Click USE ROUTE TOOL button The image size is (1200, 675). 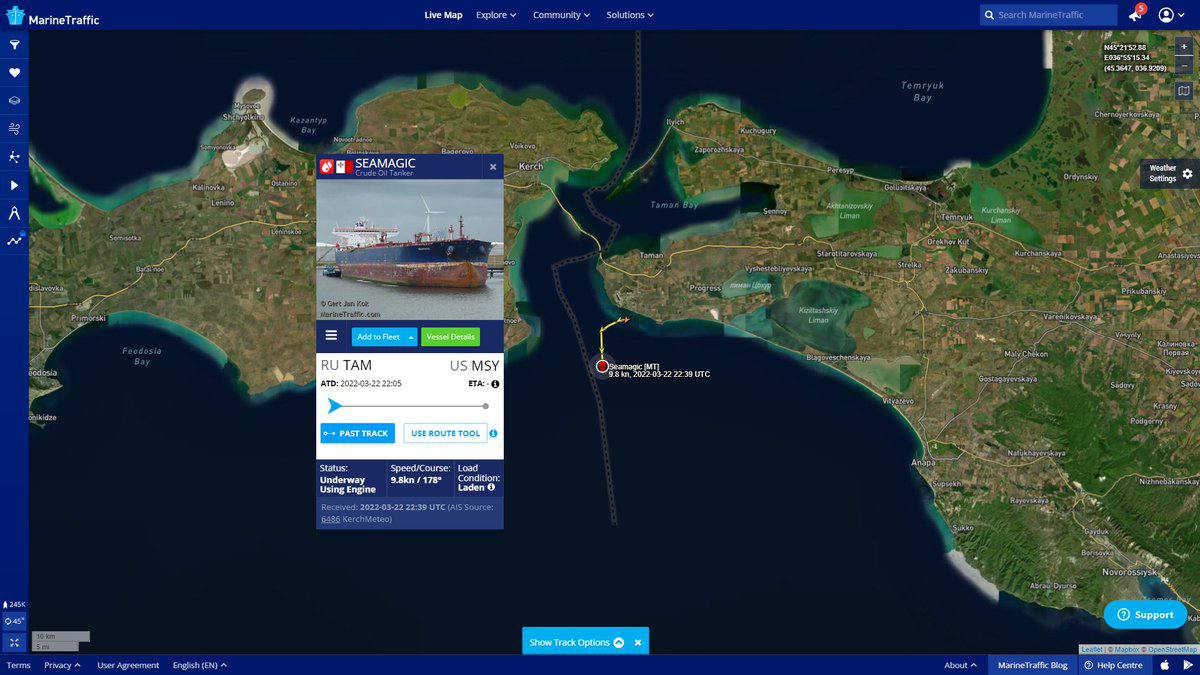click(x=445, y=433)
